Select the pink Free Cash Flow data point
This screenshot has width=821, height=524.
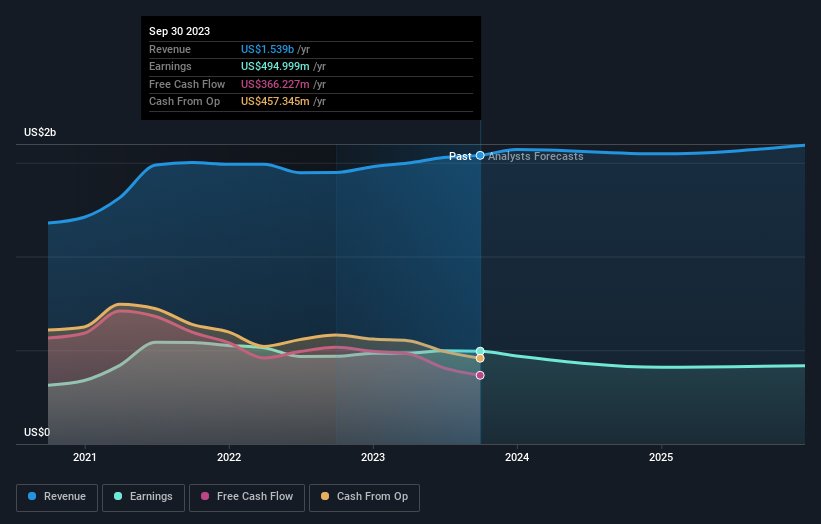pyautogui.click(x=480, y=375)
